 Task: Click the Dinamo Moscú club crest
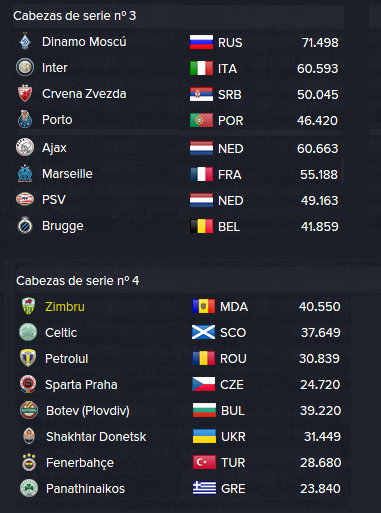(x=25, y=41)
